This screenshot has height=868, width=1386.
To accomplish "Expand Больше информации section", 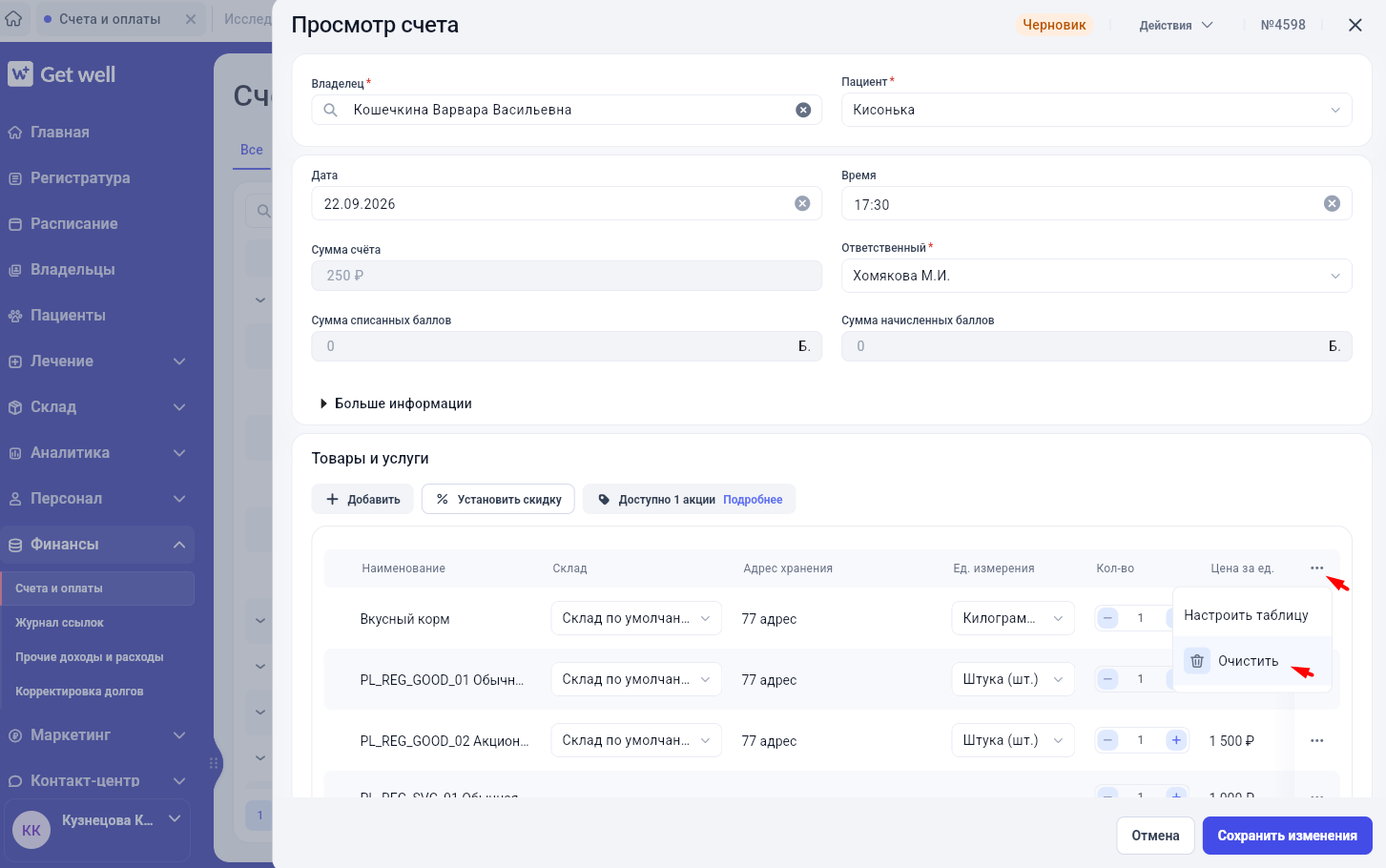I will tap(396, 403).
